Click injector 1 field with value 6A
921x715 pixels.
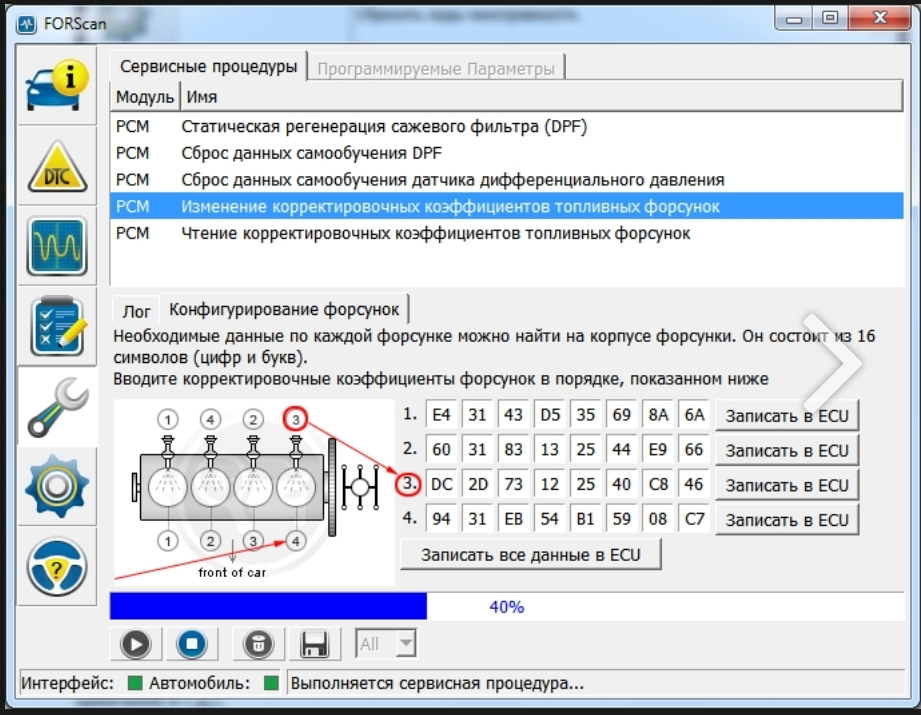click(x=694, y=415)
